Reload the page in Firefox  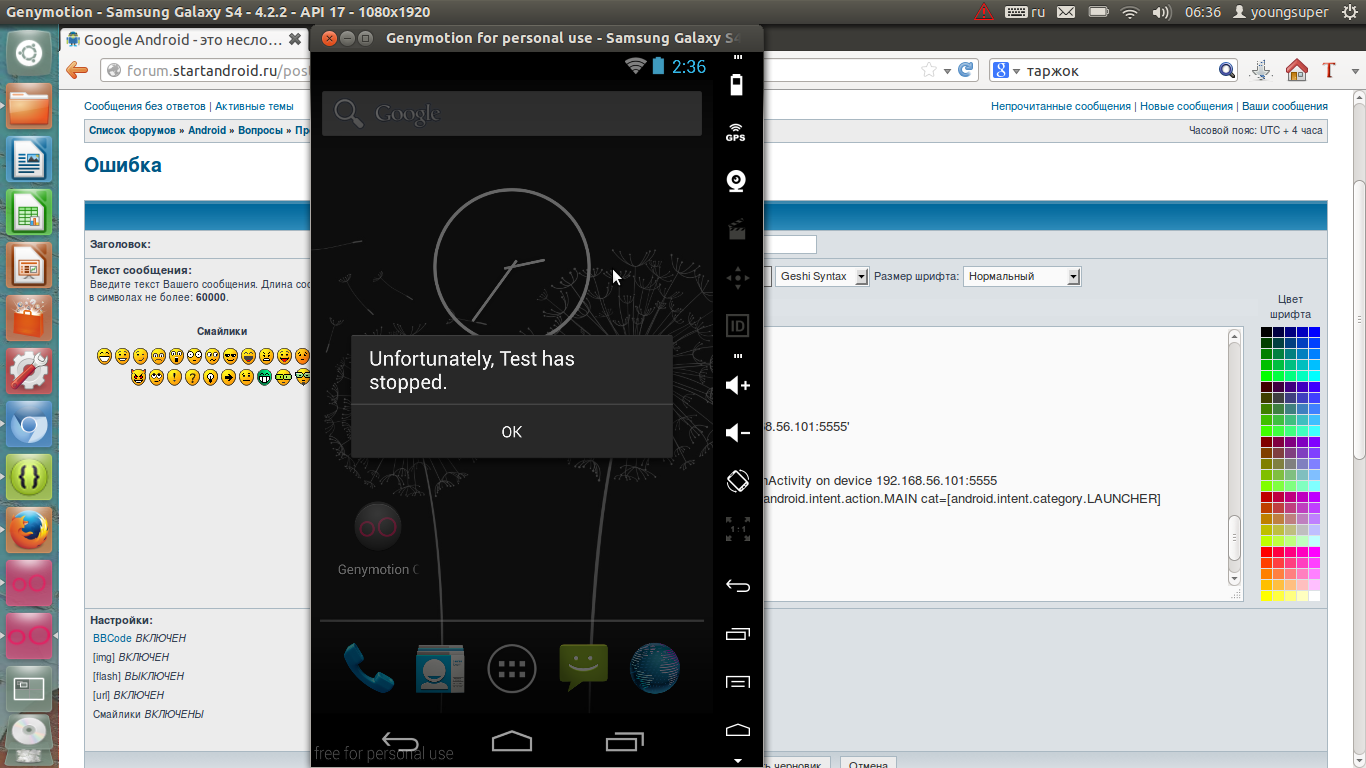(965, 70)
